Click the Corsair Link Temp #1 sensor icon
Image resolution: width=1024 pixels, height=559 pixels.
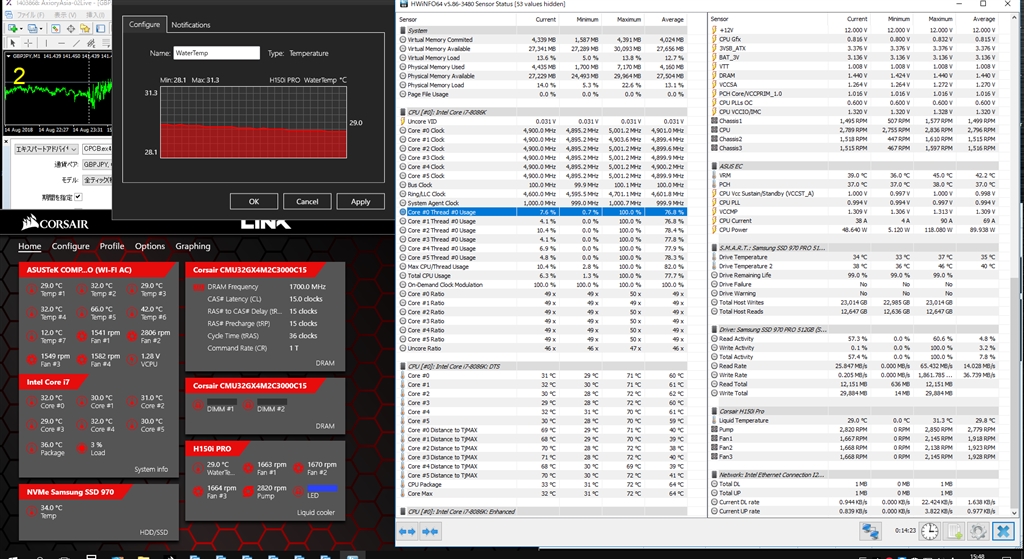click(x=31, y=289)
